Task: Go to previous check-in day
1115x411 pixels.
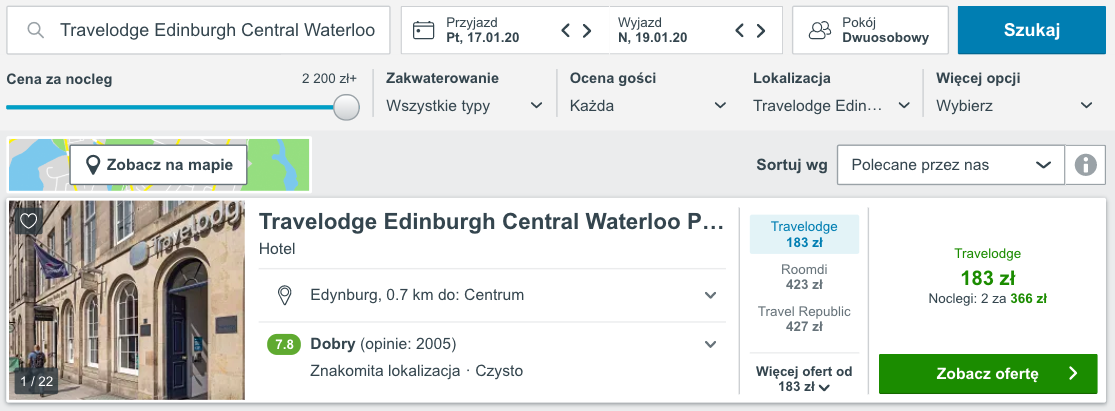Action: coord(566,31)
